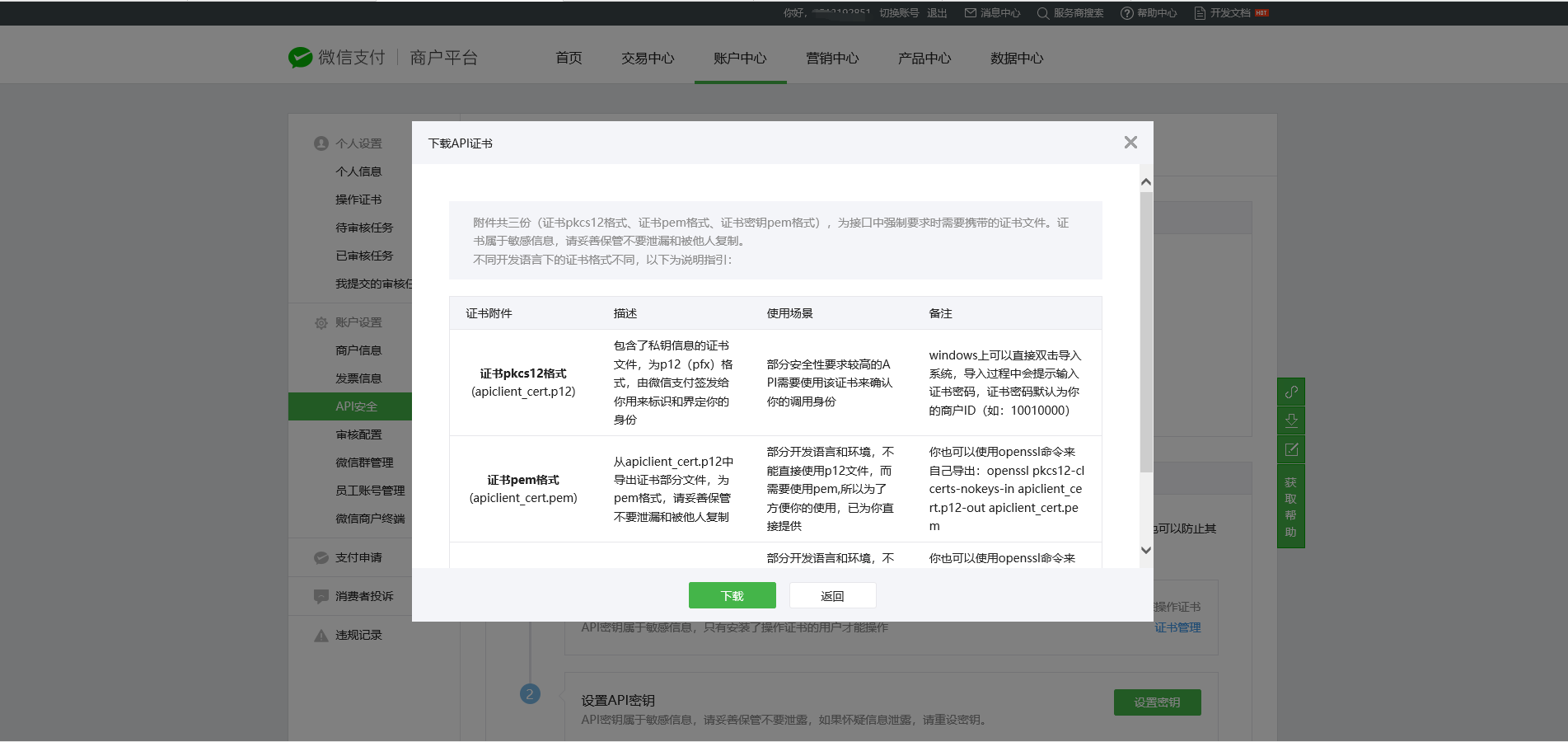
Task: Switch to 交易中心 tab
Action: 648,59
